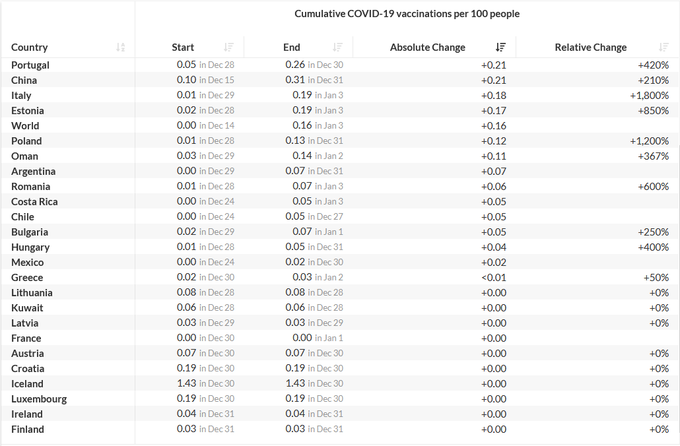Select the Lithuania row name

[x=32, y=293]
